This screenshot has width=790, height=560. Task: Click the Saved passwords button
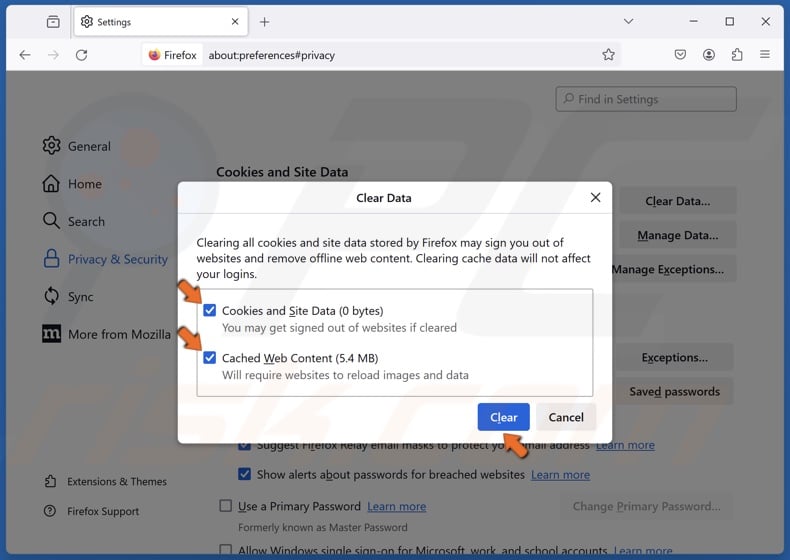(x=675, y=392)
